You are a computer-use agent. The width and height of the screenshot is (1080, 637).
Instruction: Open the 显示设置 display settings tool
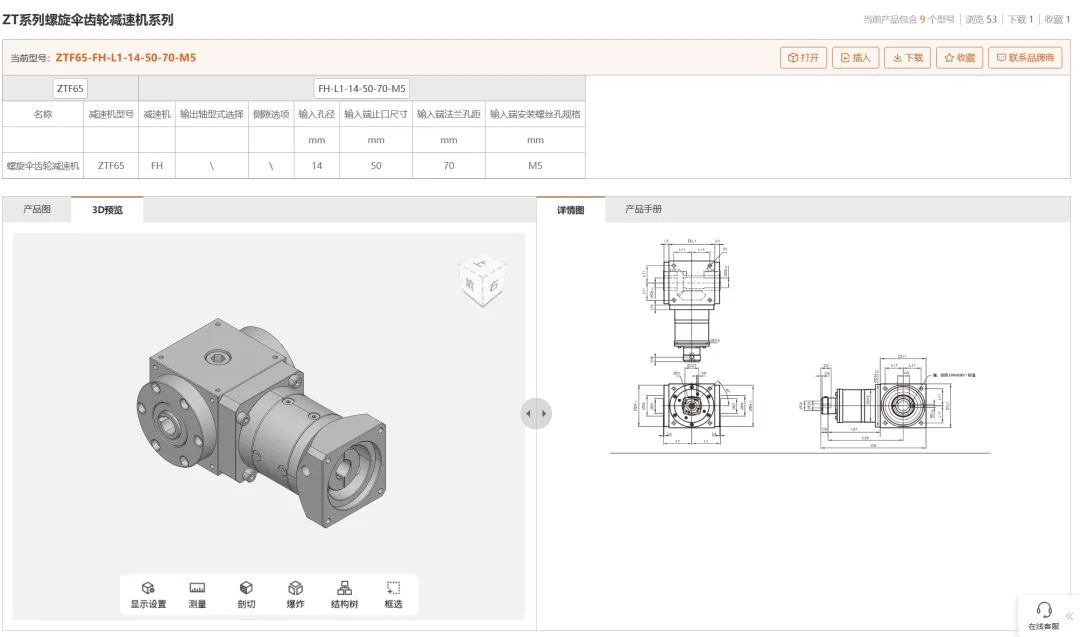coord(148,595)
